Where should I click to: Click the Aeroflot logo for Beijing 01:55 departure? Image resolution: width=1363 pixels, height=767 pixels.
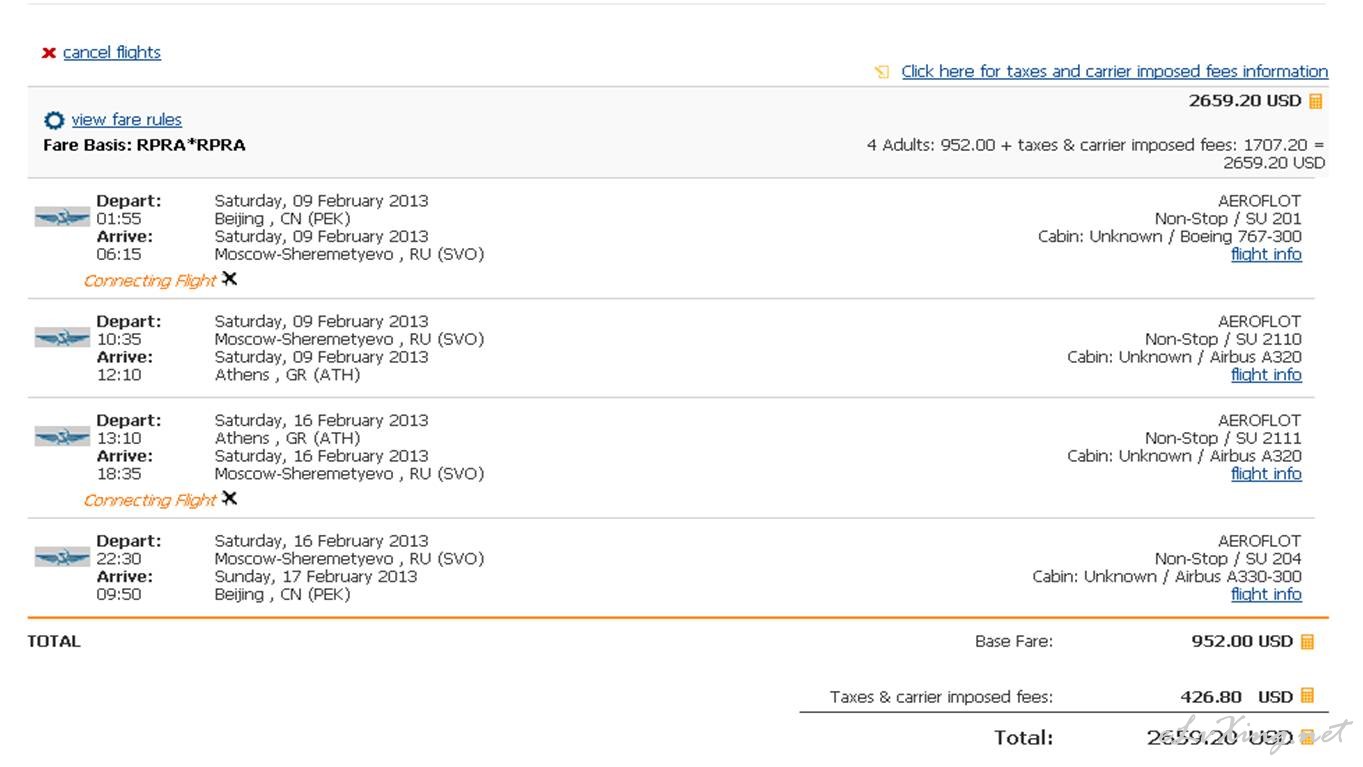pos(62,217)
